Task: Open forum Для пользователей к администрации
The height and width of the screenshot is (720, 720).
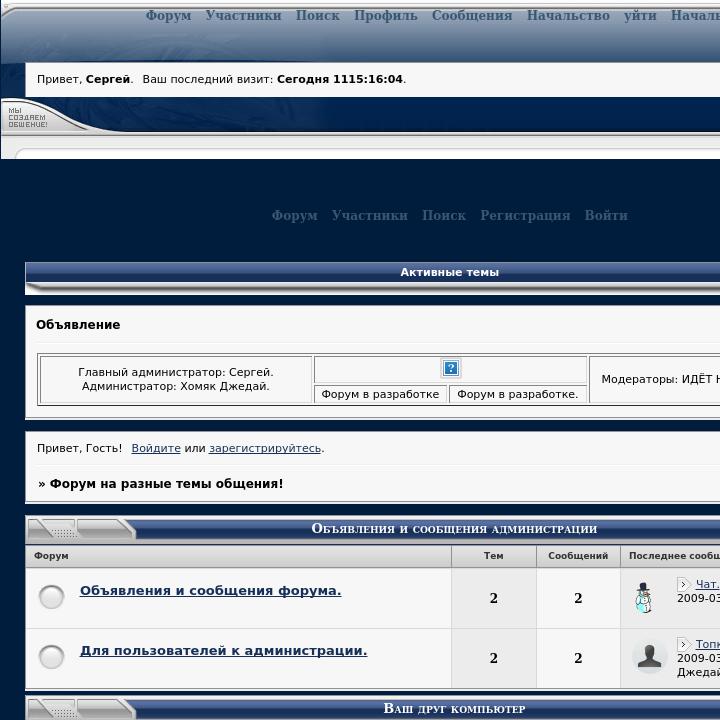Action: pyautogui.click(x=223, y=651)
